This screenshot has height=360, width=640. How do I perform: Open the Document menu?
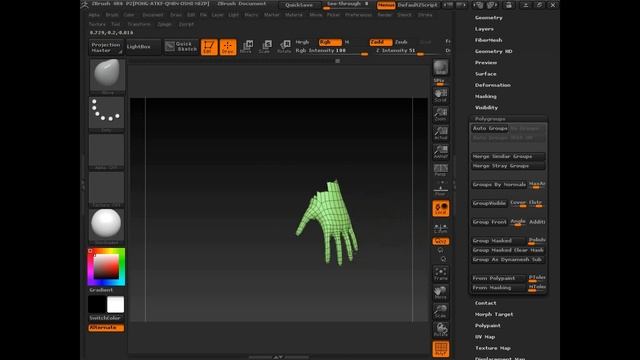153,15
